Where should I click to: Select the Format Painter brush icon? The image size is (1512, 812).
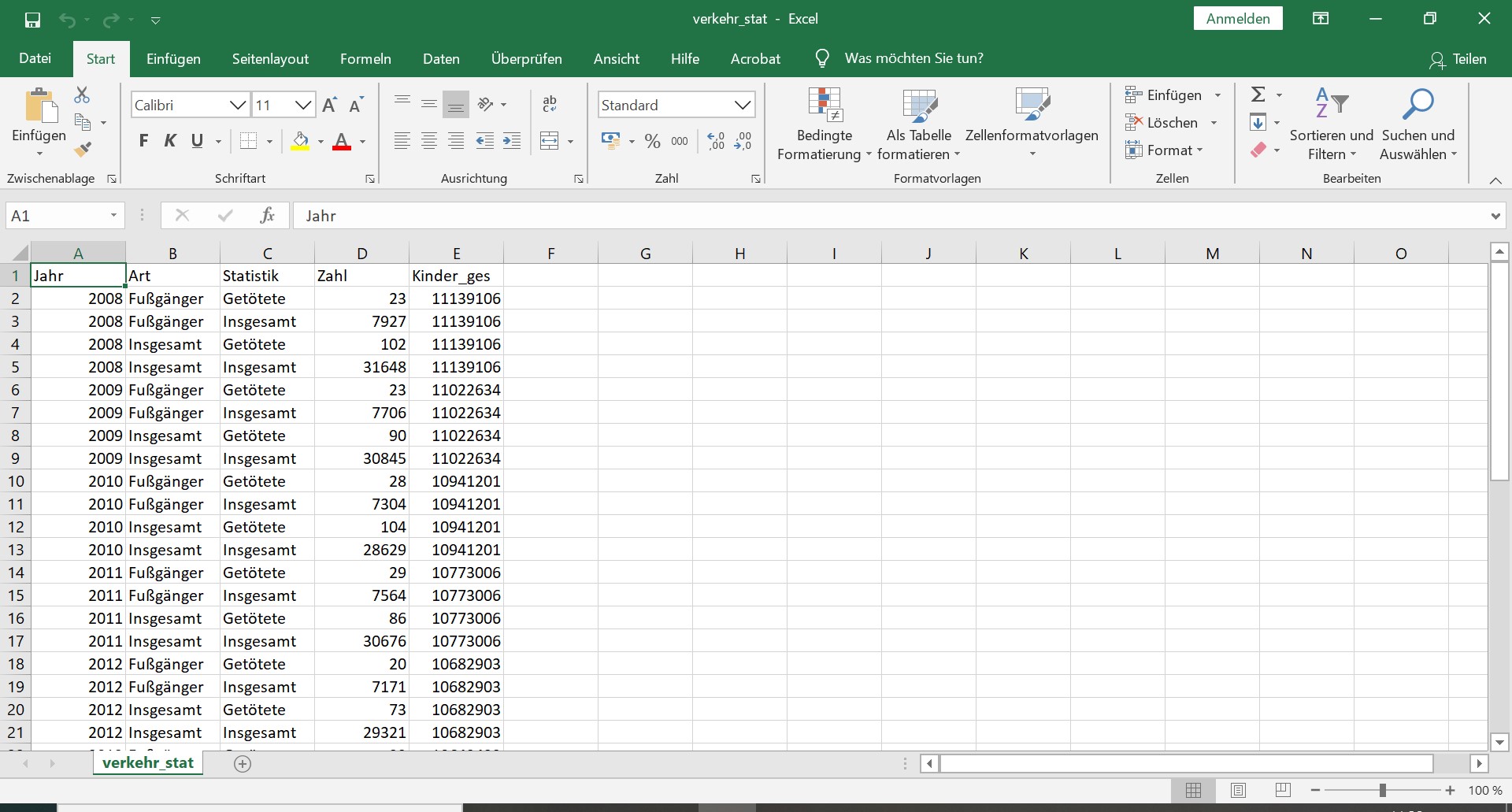click(x=83, y=149)
